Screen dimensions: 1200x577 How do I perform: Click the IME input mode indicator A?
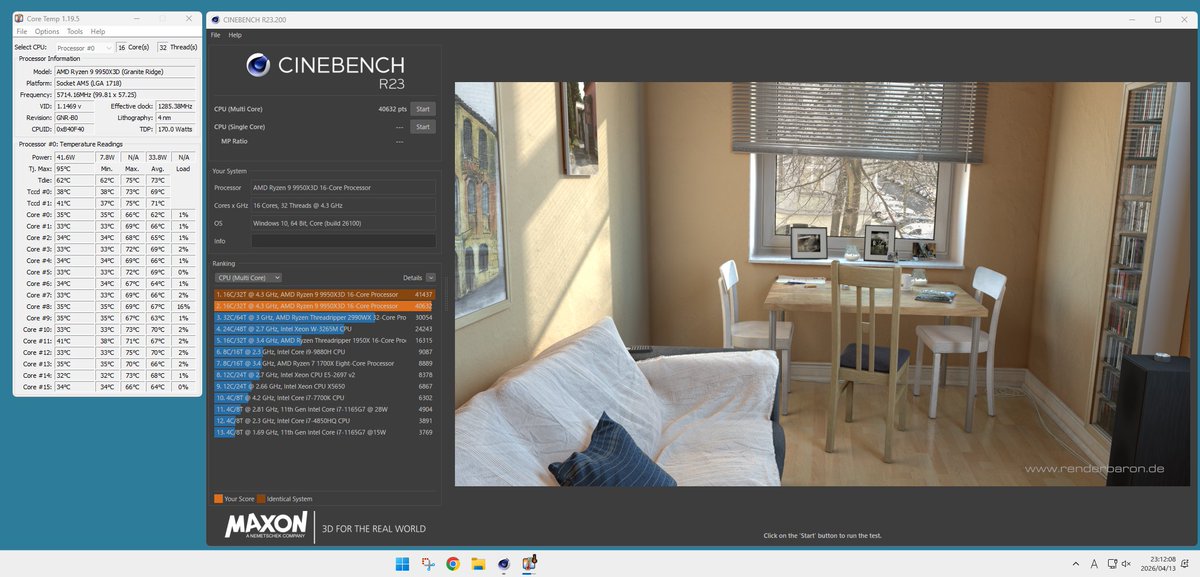tap(1095, 564)
